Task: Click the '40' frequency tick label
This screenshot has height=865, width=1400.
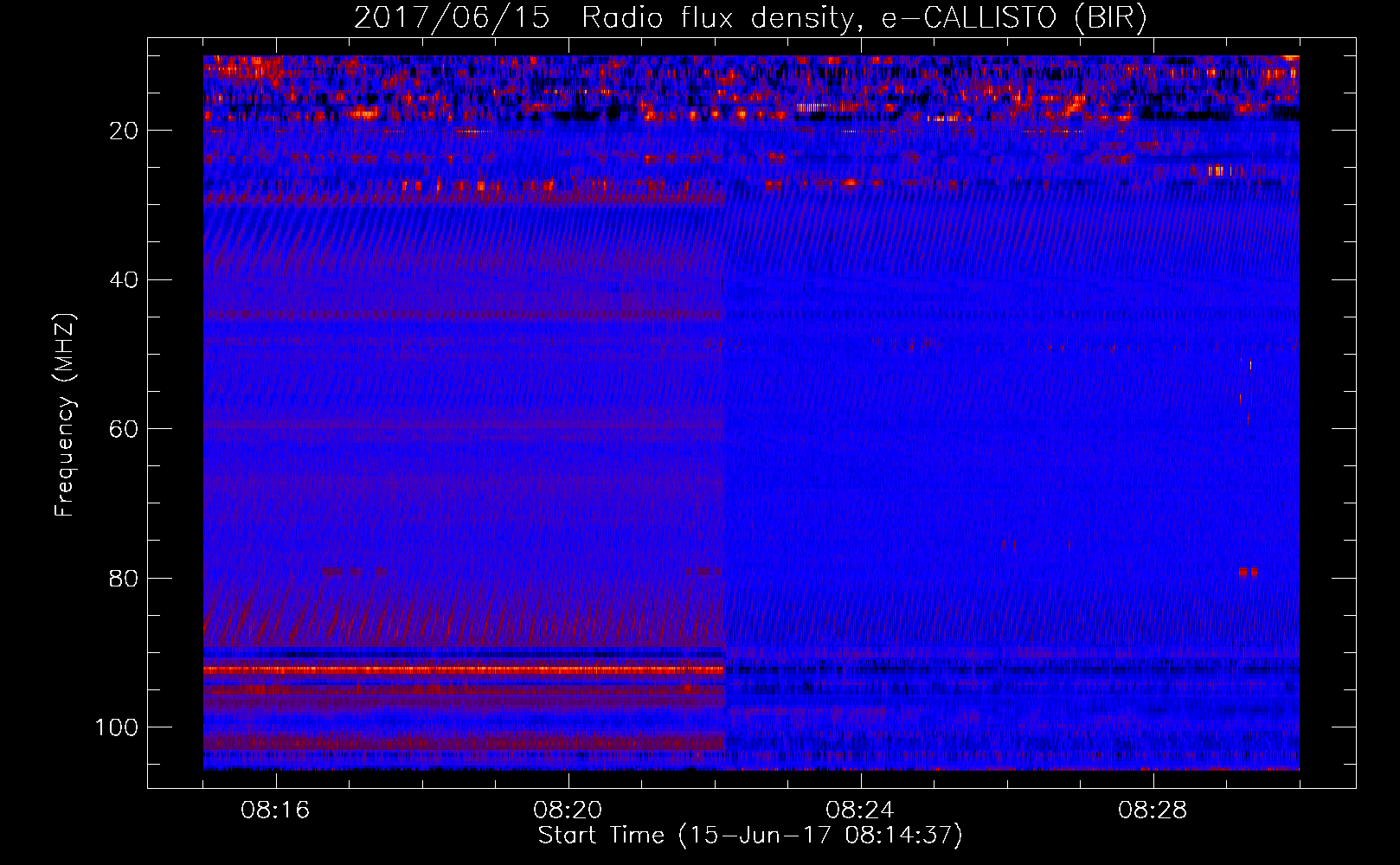Action: coord(125,280)
